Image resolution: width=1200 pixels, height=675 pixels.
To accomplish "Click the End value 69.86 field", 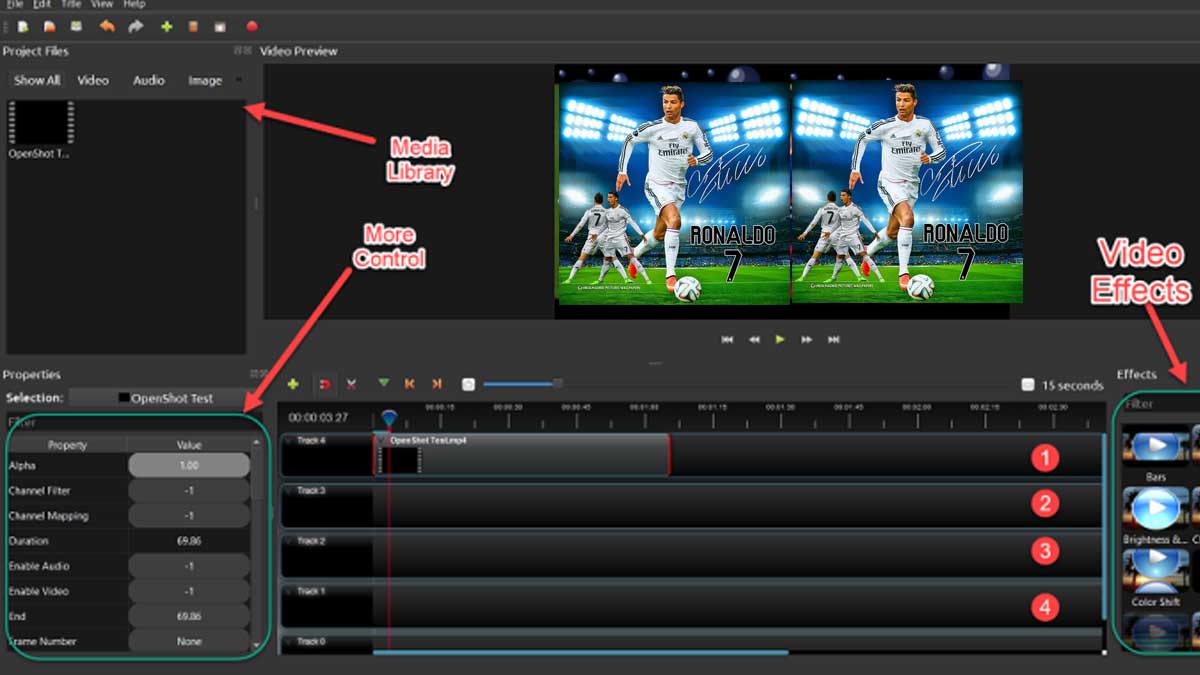I will (189, 616).
